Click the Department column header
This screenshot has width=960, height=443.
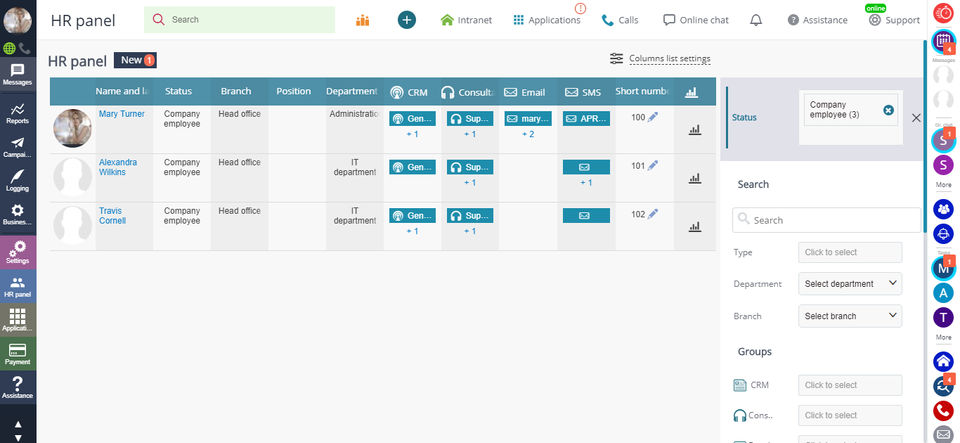click(351, 91)
